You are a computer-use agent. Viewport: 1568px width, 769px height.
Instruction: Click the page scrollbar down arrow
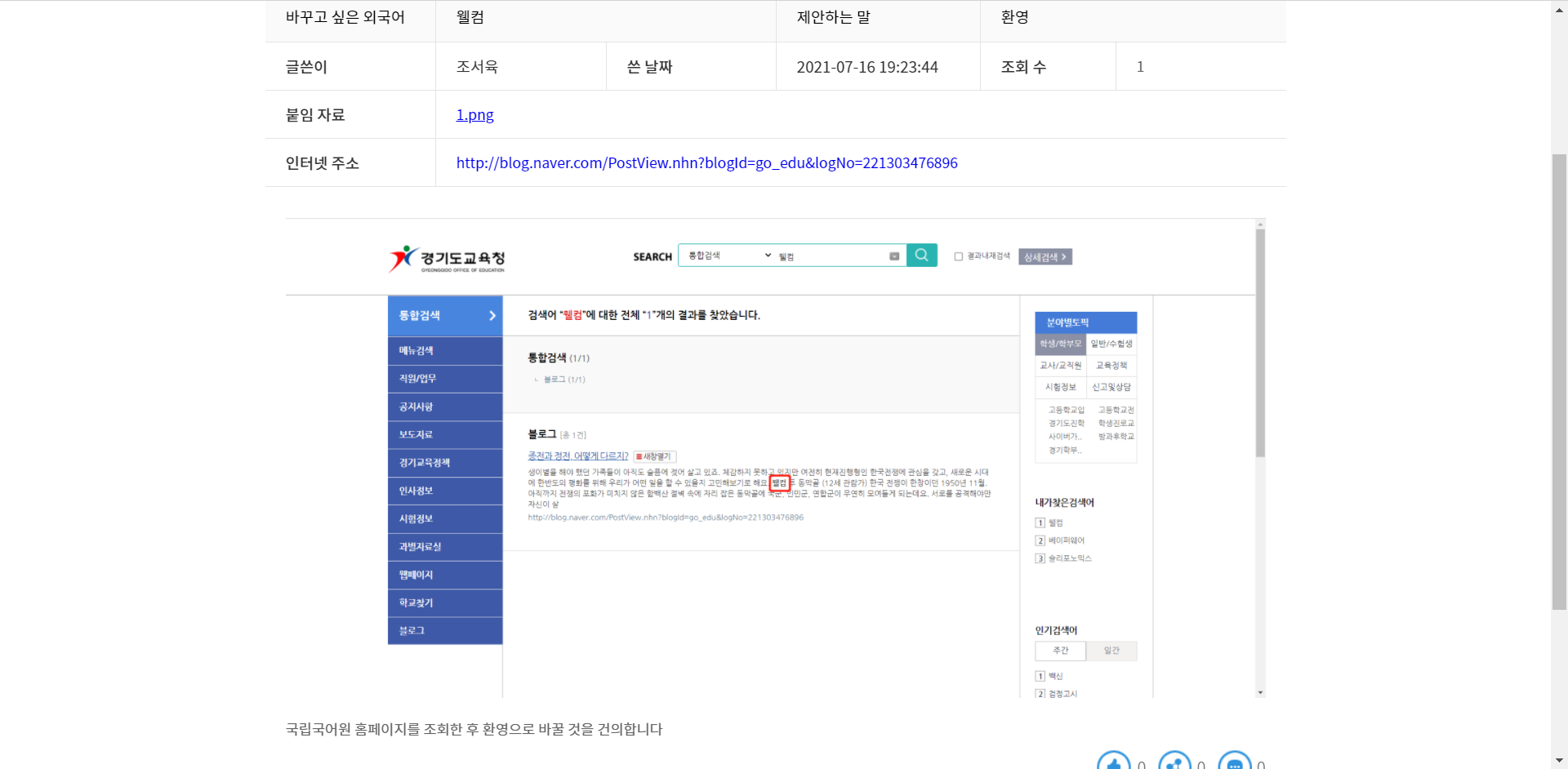point(1559,762)
